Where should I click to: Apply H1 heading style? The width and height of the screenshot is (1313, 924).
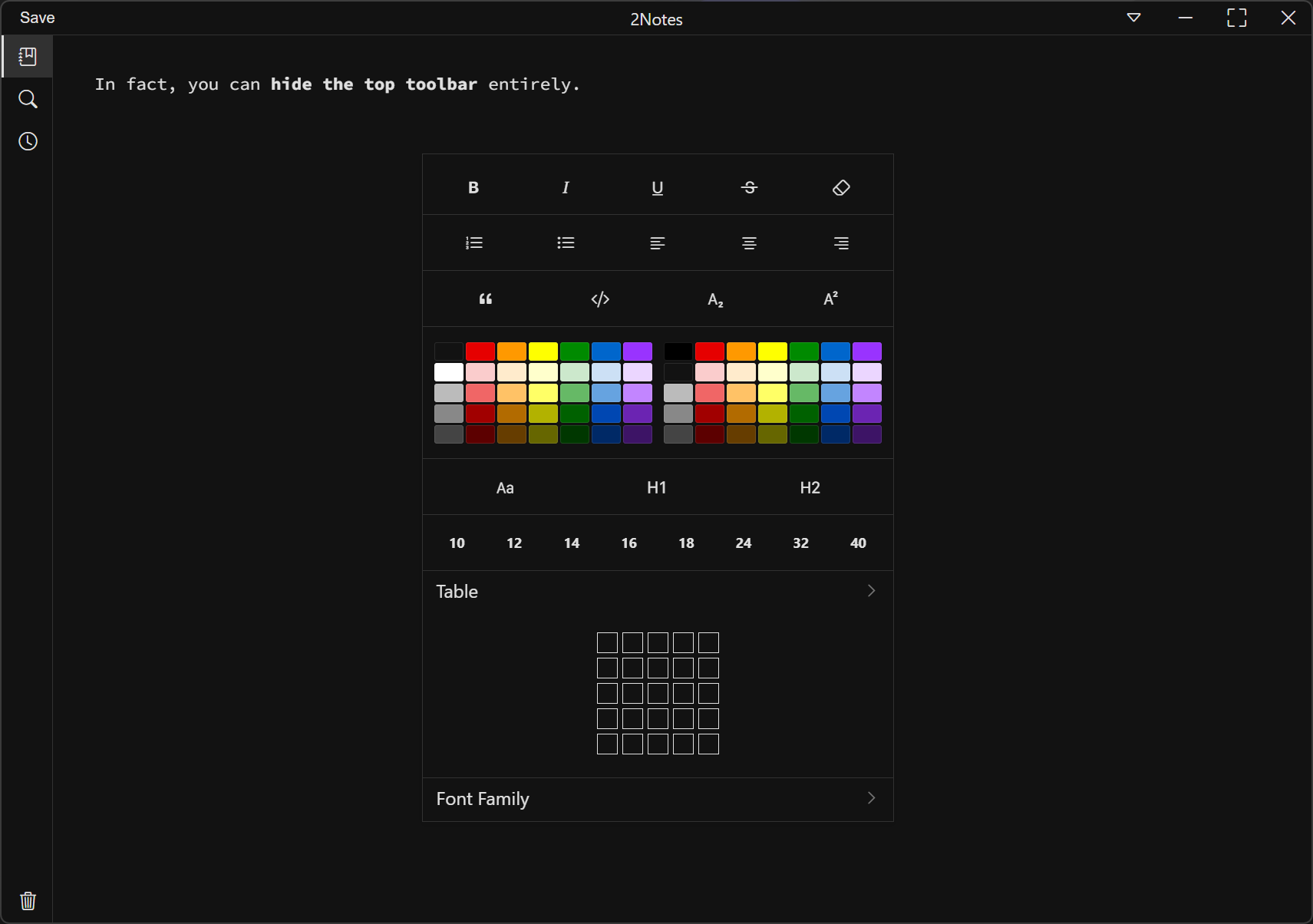[656, 487]
